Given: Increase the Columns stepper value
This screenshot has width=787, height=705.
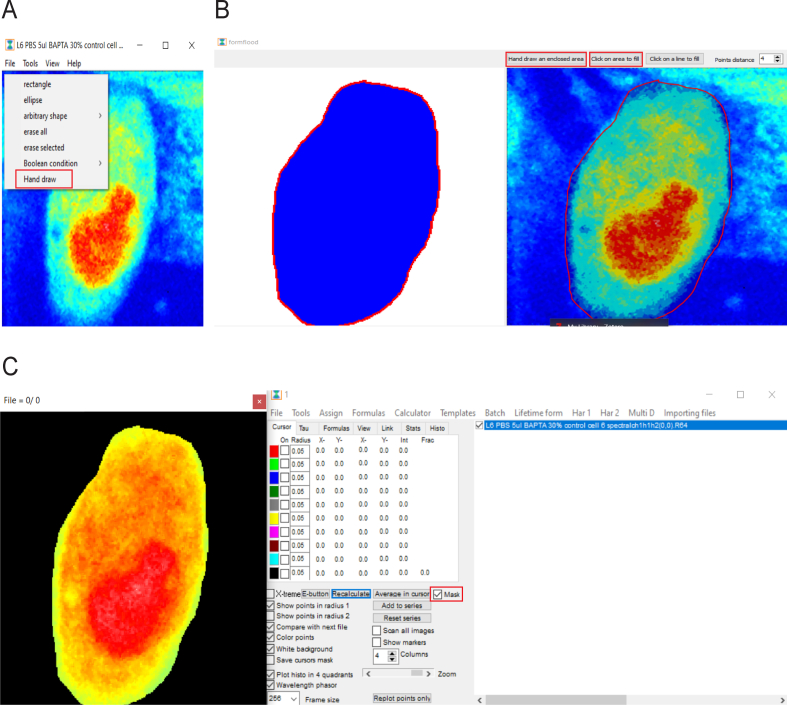Looking at the screenshot, I should point(392,653).
